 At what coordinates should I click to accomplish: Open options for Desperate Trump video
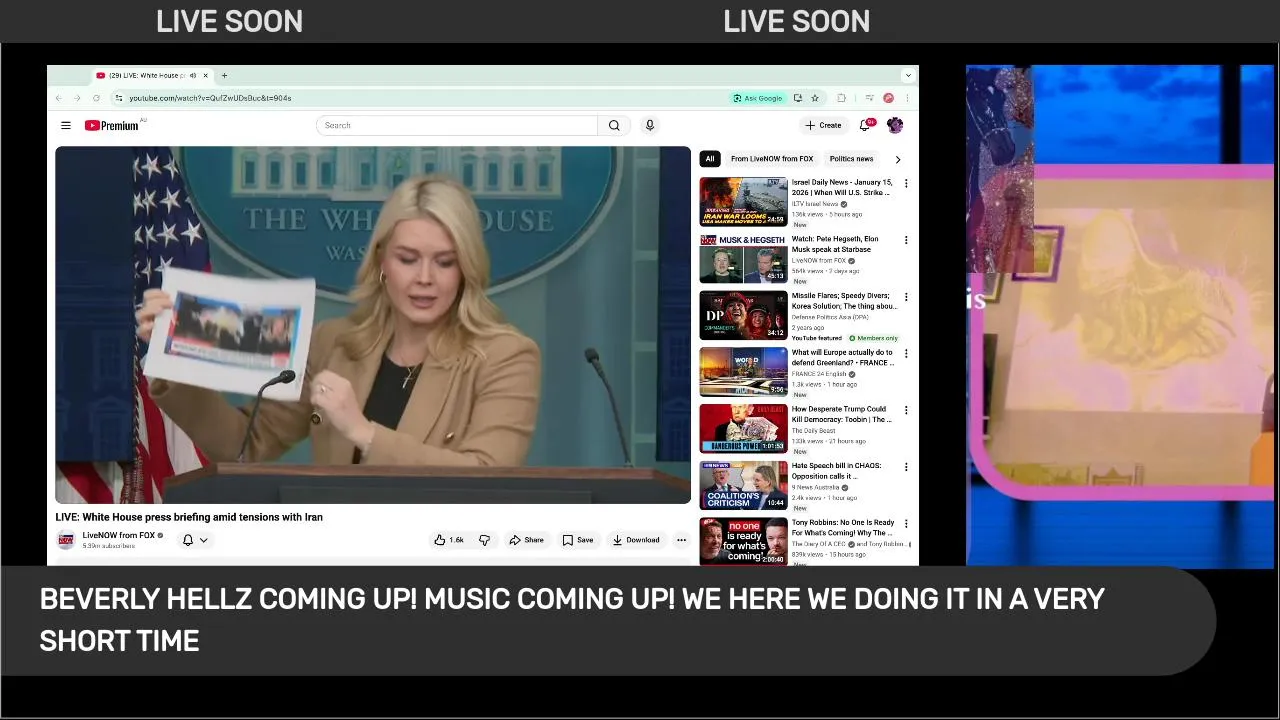(906, 411)
